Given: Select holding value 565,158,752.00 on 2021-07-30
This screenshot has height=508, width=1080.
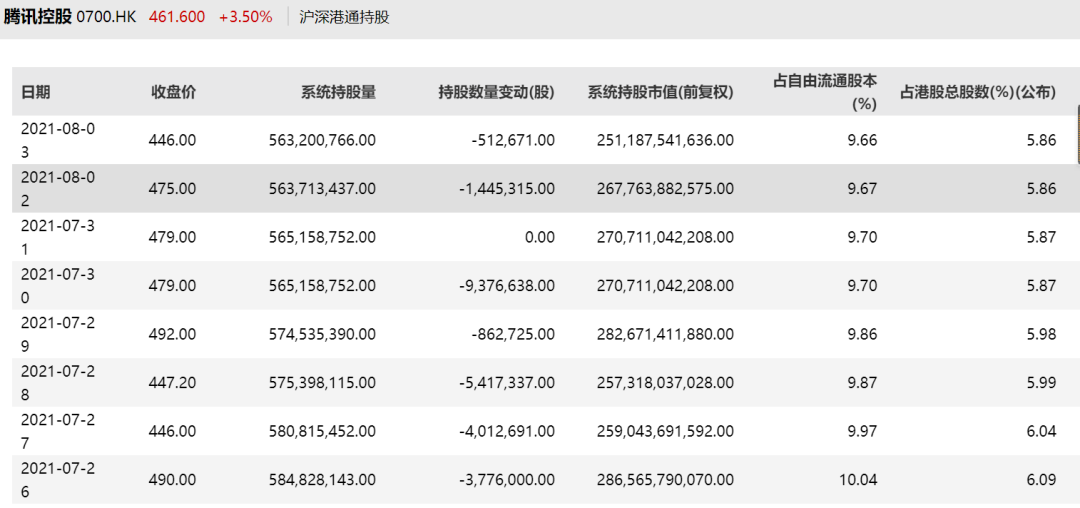Looking at the screenshot, I should [x=322, y=286].
